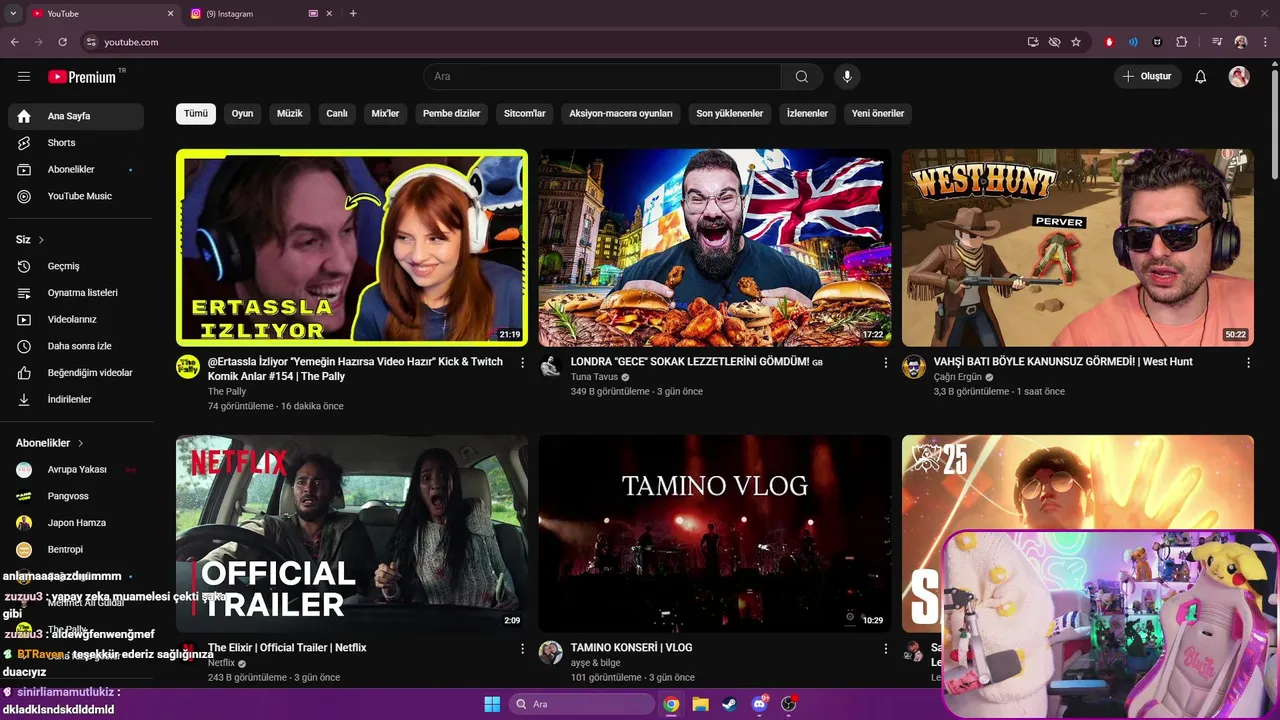Open YouTube Music in sidebar
This screenshot has height=720, width=1280.
coord(76,196)
